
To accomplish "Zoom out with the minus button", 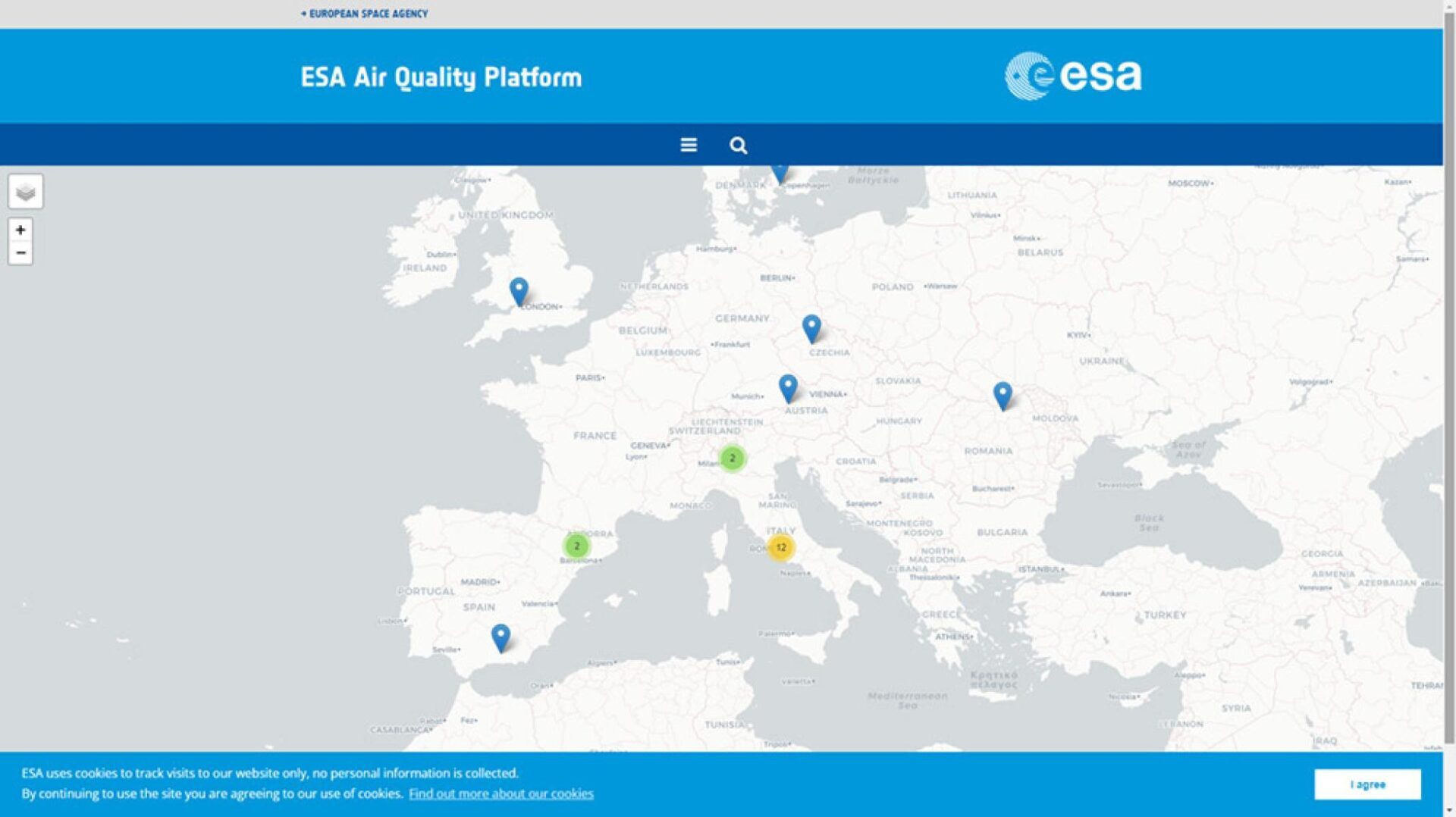I will coord(20,253).
